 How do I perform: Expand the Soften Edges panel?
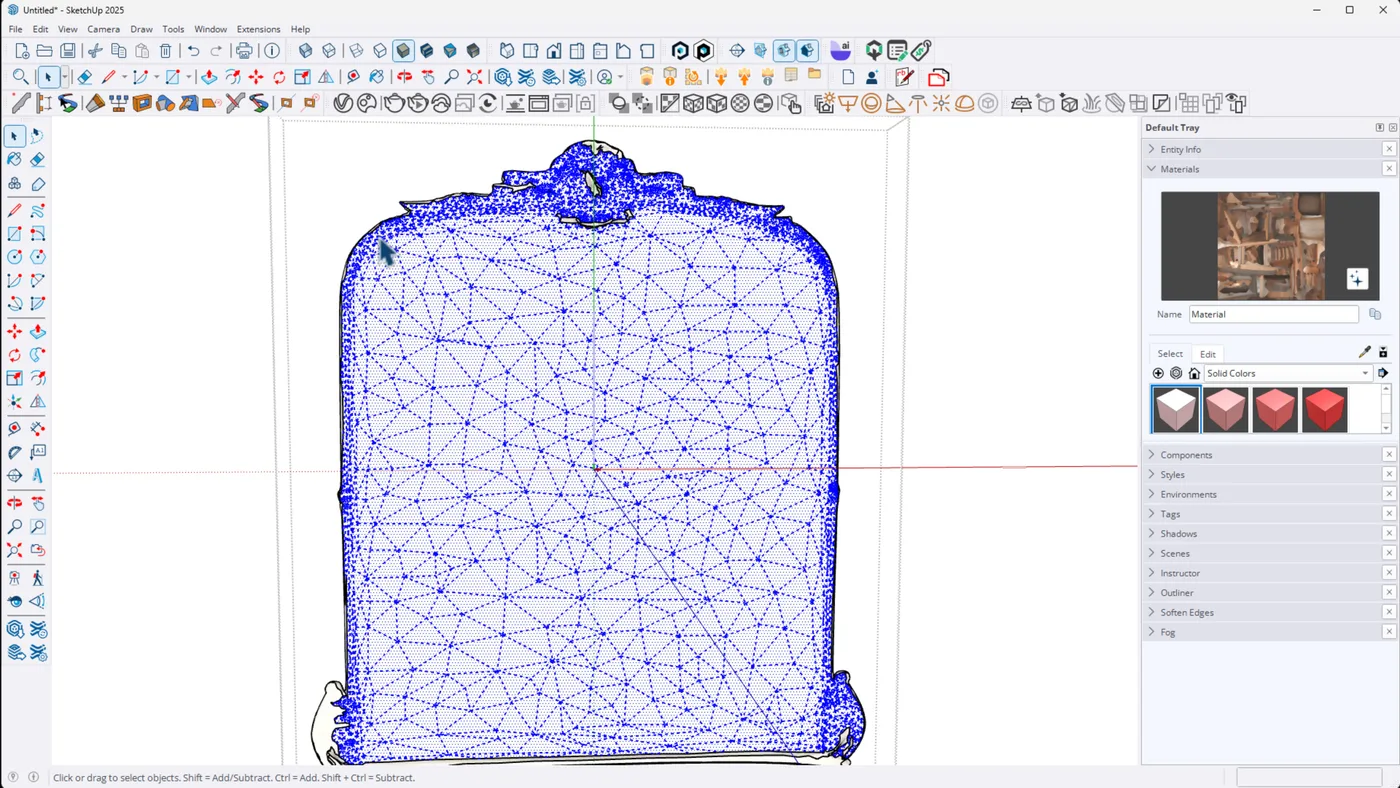pos(1186,612)
